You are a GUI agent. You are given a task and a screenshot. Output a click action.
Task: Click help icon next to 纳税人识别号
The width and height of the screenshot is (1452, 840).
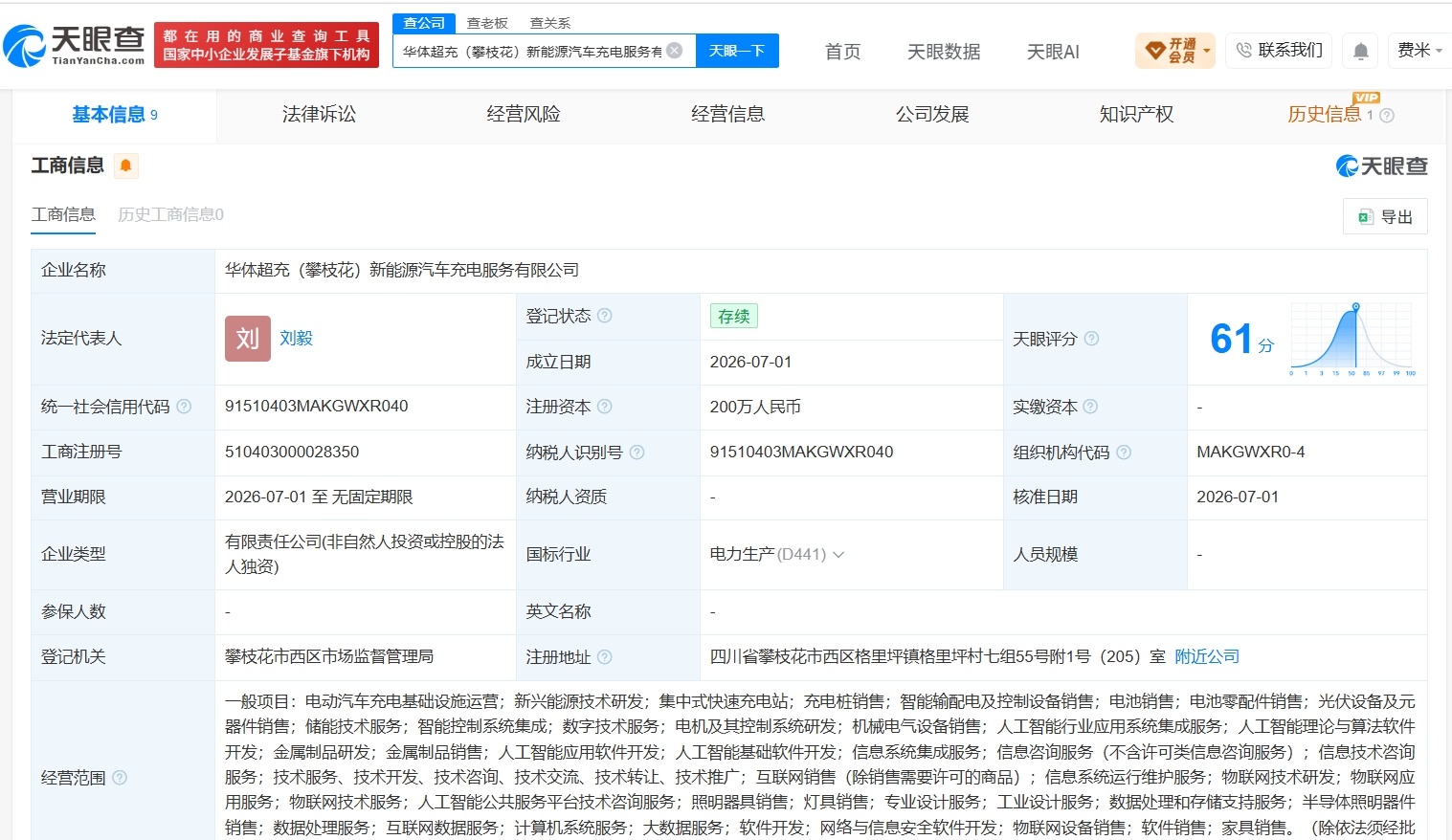pos(637,452)
